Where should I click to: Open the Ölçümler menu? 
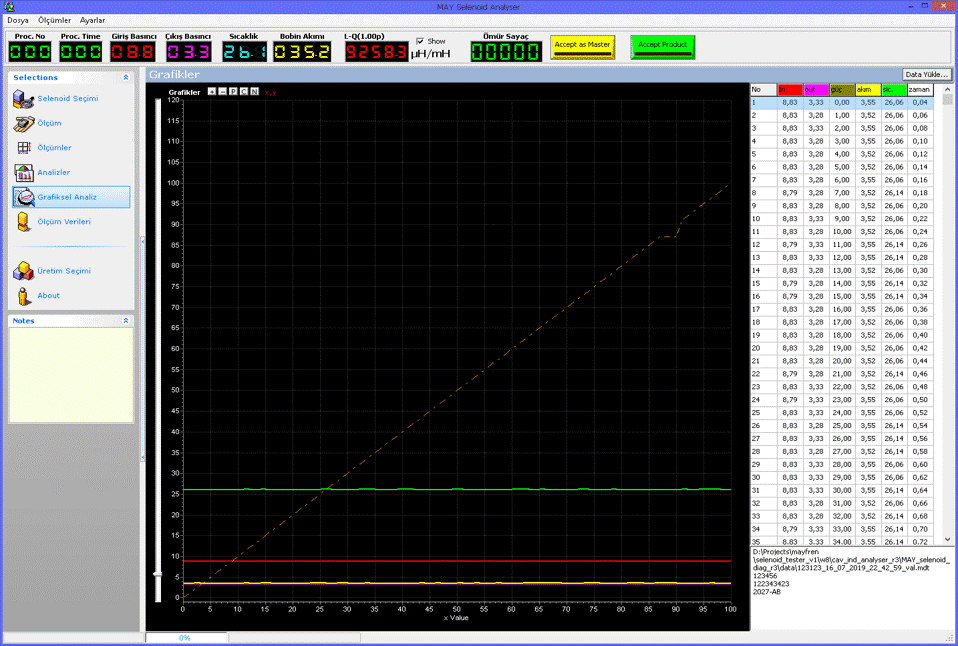(x=54, y=20)
